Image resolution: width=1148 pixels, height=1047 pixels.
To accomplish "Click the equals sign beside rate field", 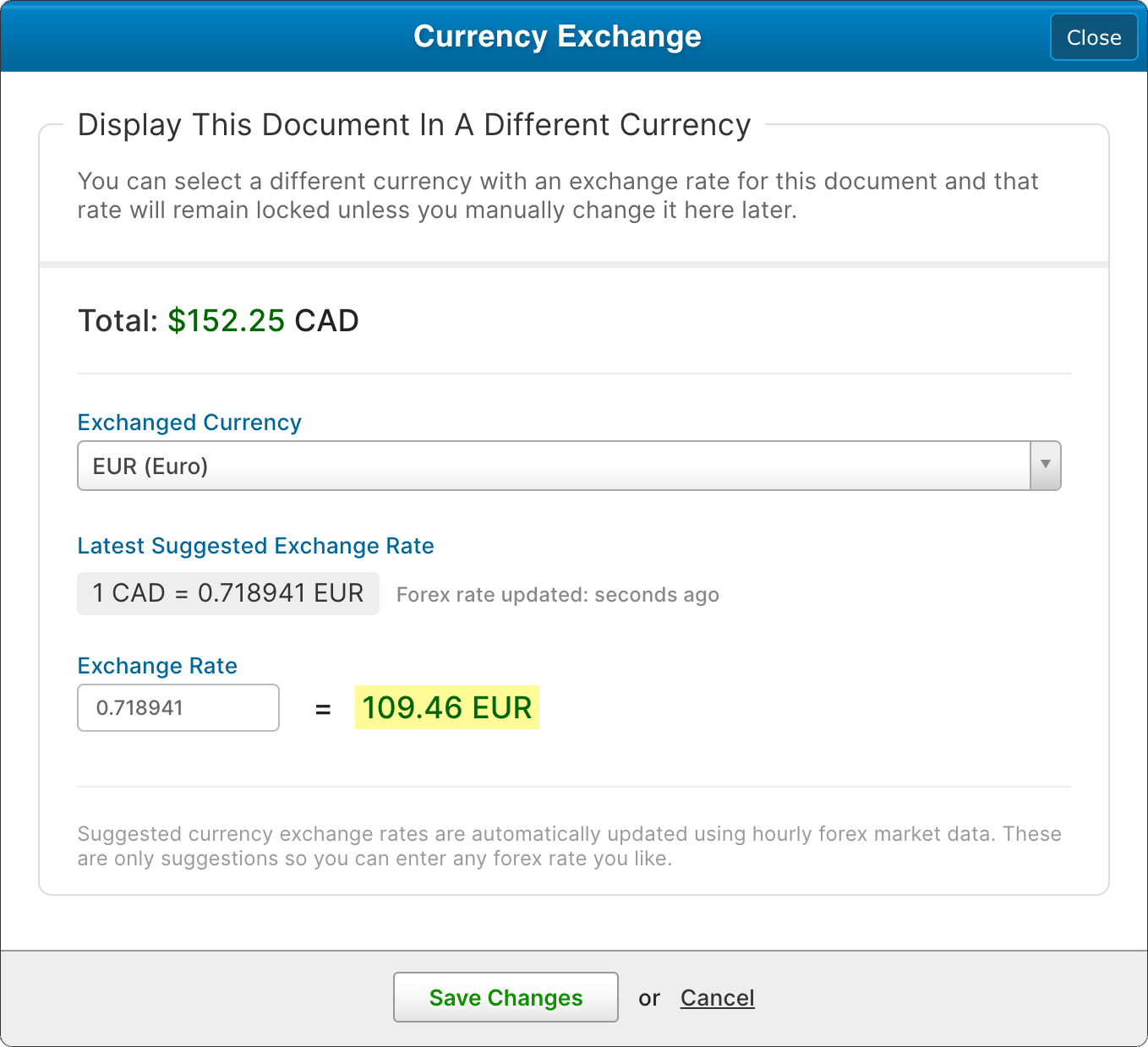I will 322,709.
